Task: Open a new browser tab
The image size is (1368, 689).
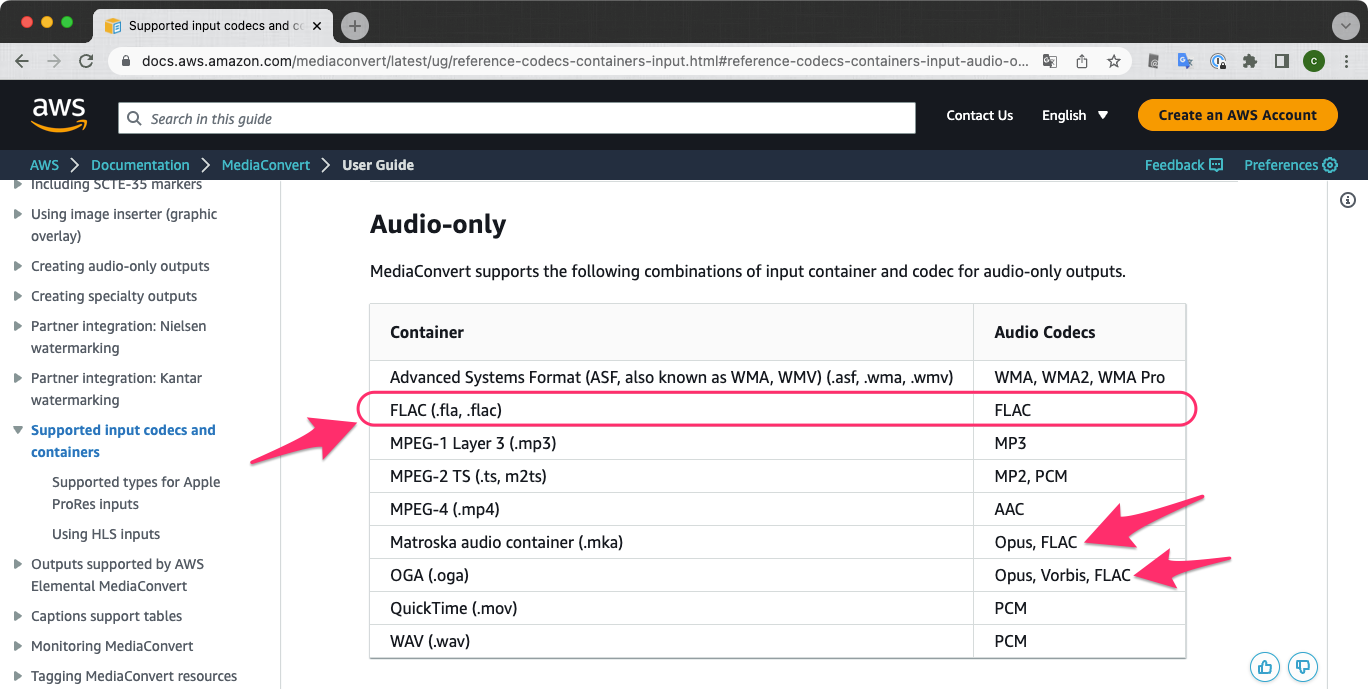Action: tap(355, 25)
